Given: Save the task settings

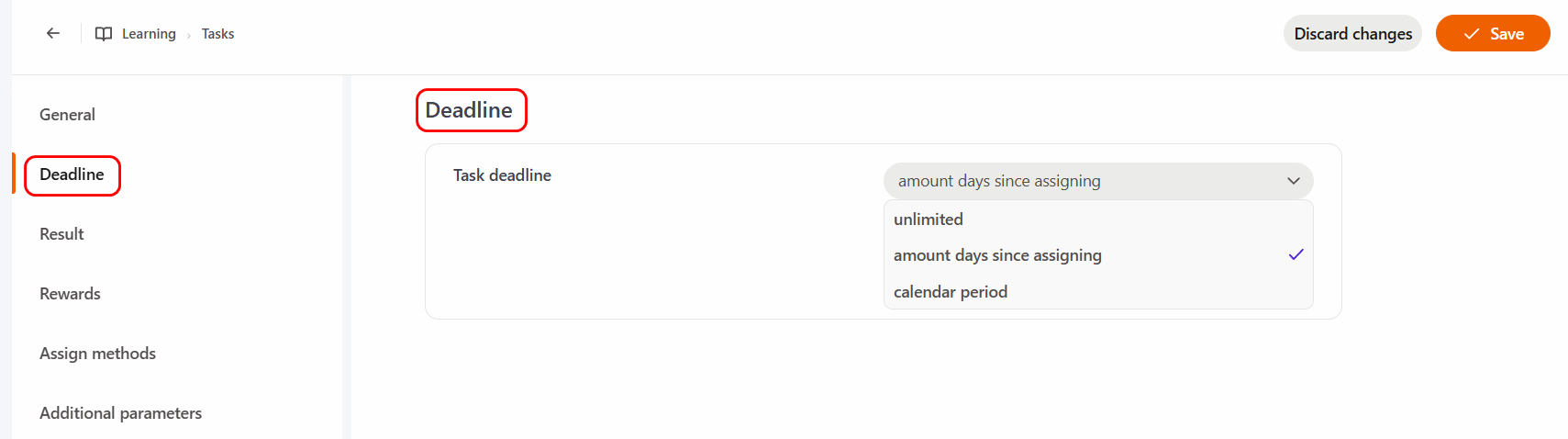Looking at the screenshot, I should 1493,33.
